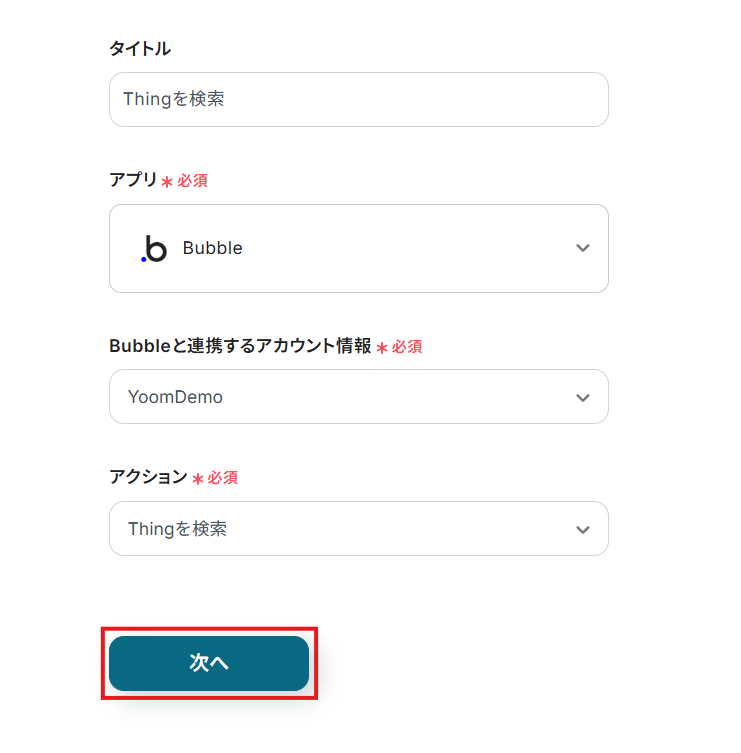Open the アクション dropdown
The image size is (741, 753).
coord(358,529)
